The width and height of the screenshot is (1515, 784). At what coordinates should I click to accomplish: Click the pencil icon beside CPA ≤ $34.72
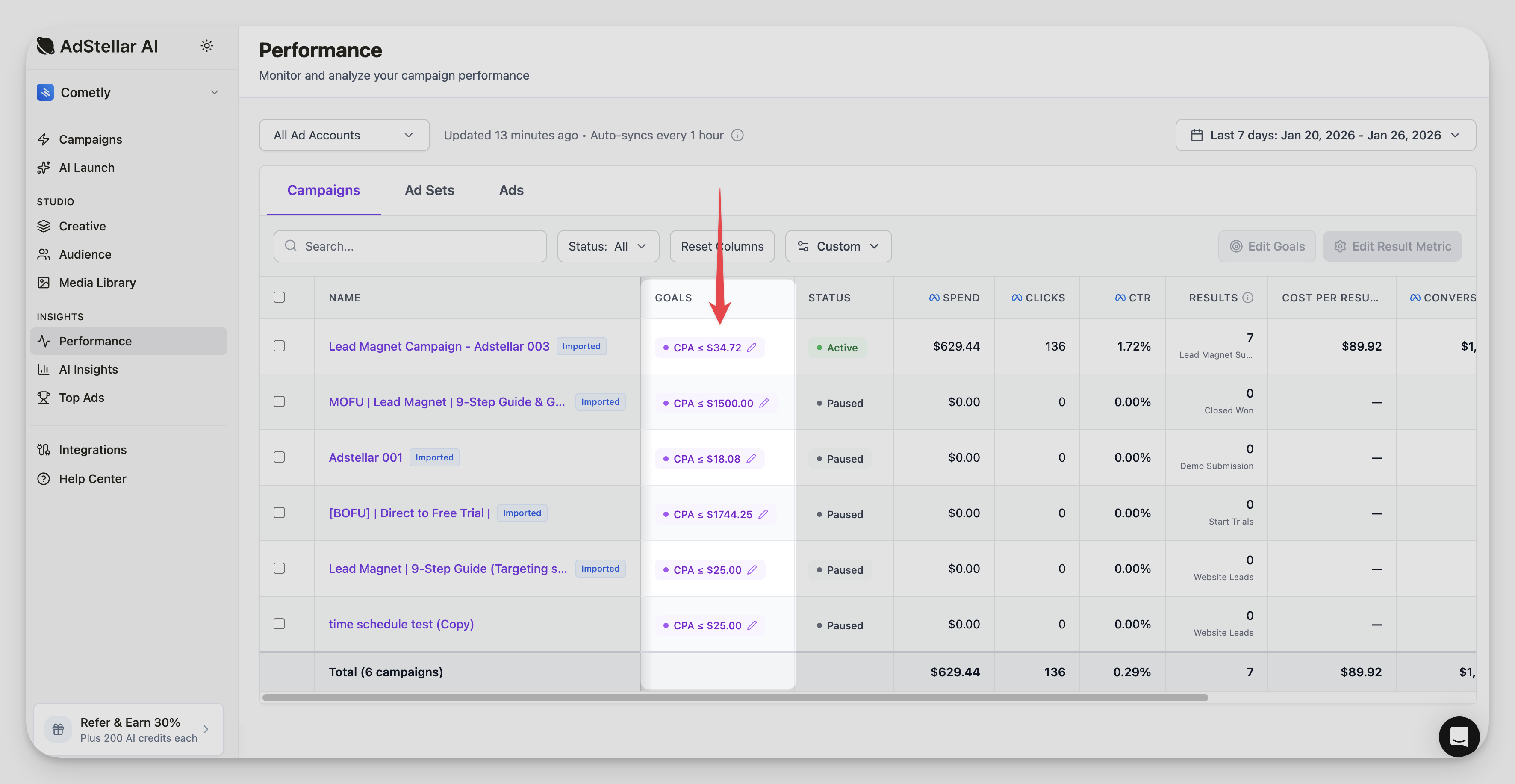(x=752, y=348)
